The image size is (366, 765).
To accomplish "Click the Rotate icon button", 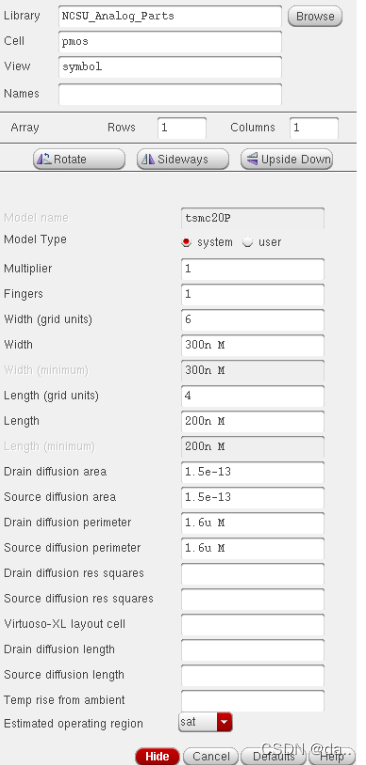I will [x=79, y=159].
